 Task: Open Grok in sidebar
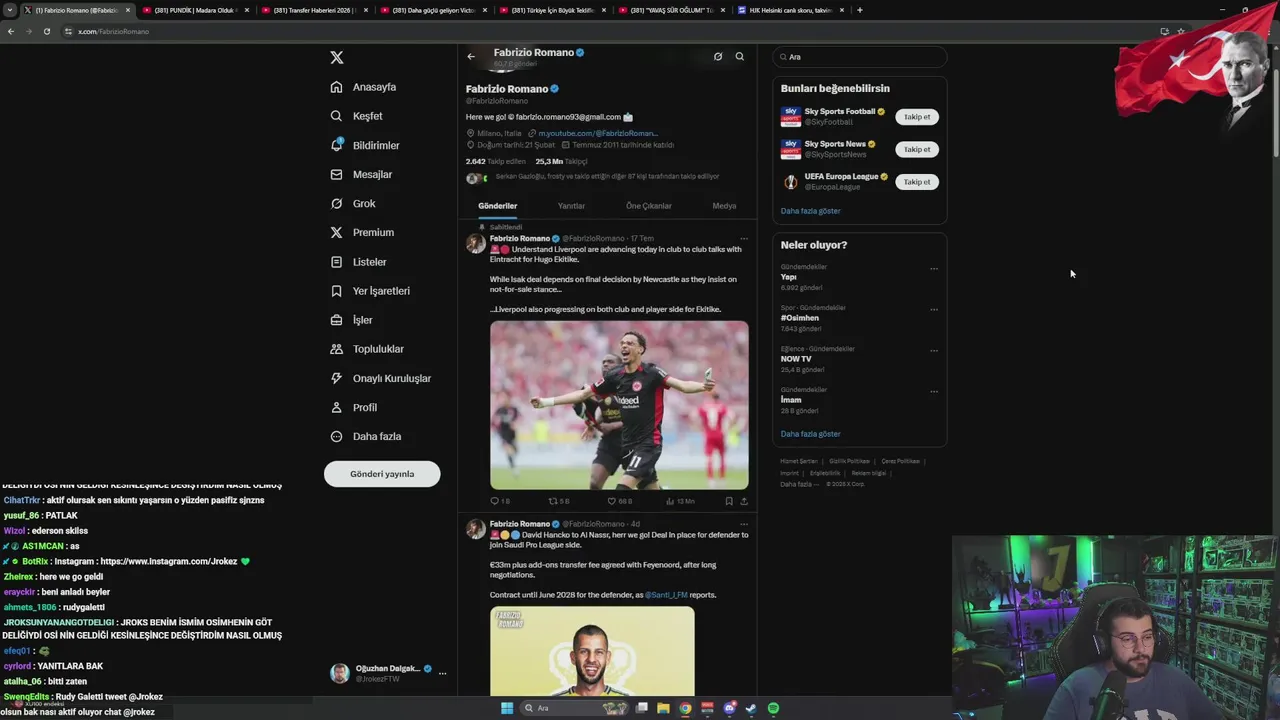353,203
